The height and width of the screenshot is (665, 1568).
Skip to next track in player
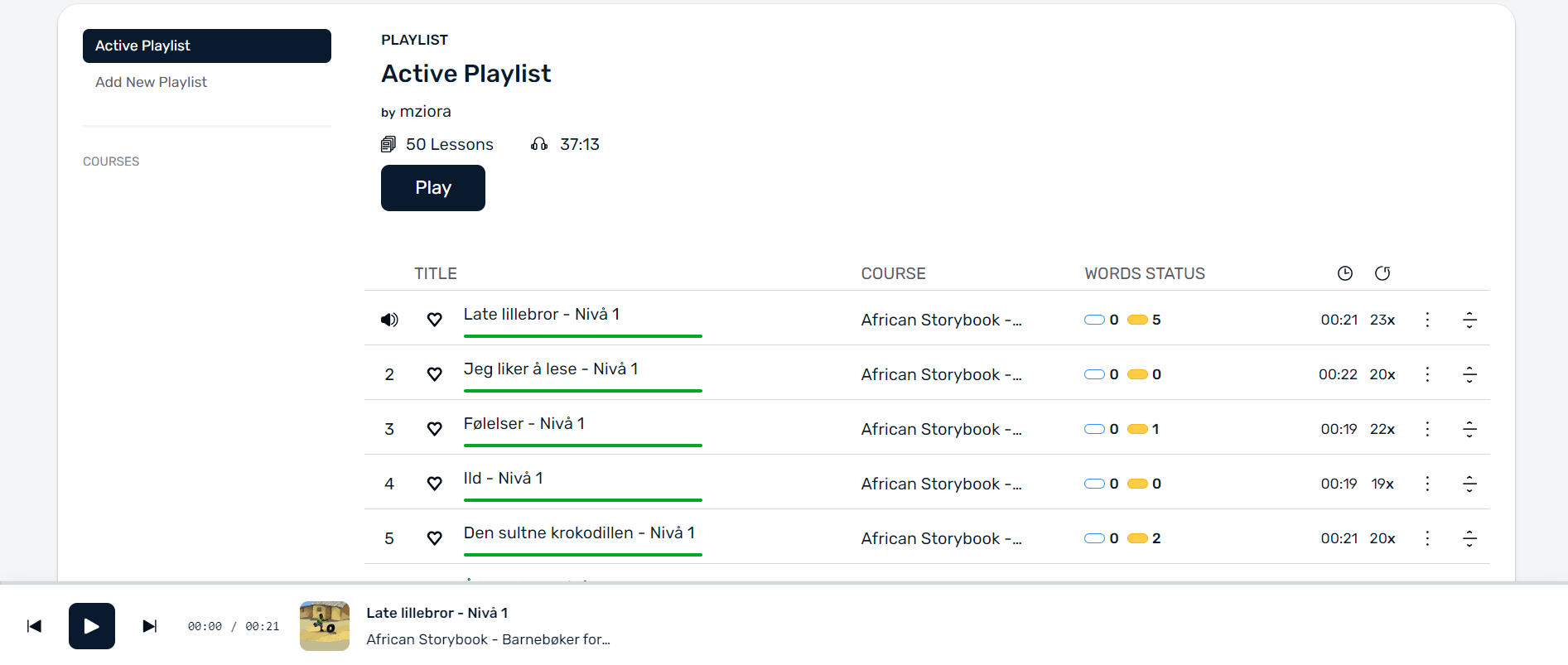click(x=150, y=626)
